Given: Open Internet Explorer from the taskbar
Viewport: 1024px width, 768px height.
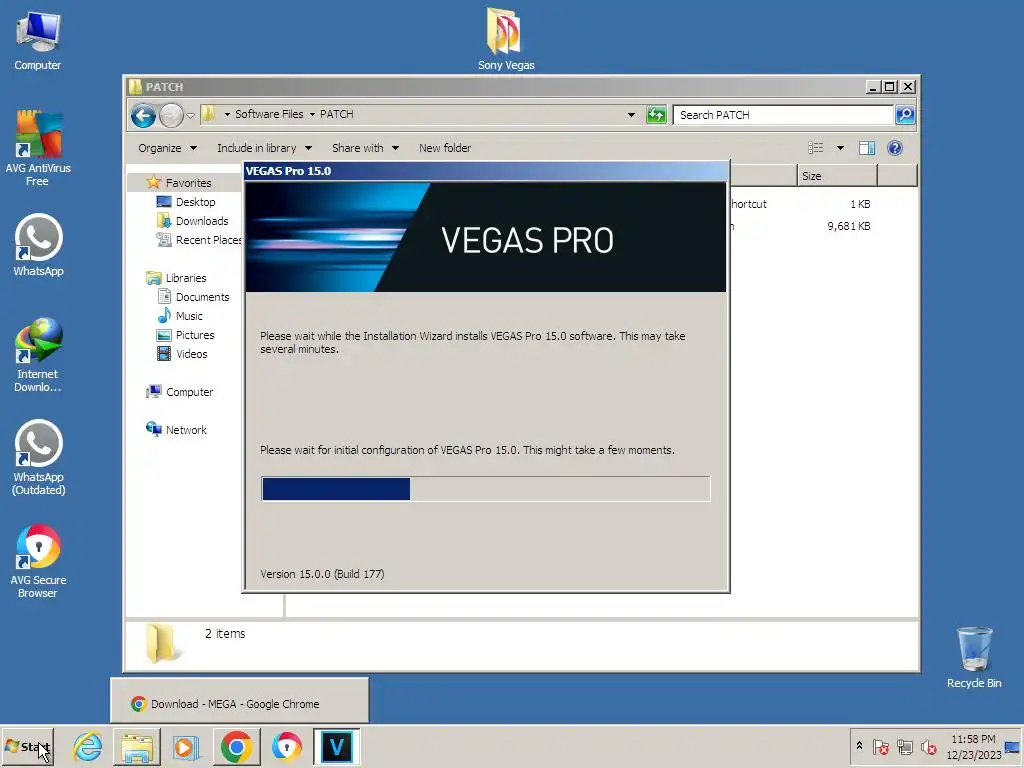Looking at the screenshot, I should (x=88, y=746).
